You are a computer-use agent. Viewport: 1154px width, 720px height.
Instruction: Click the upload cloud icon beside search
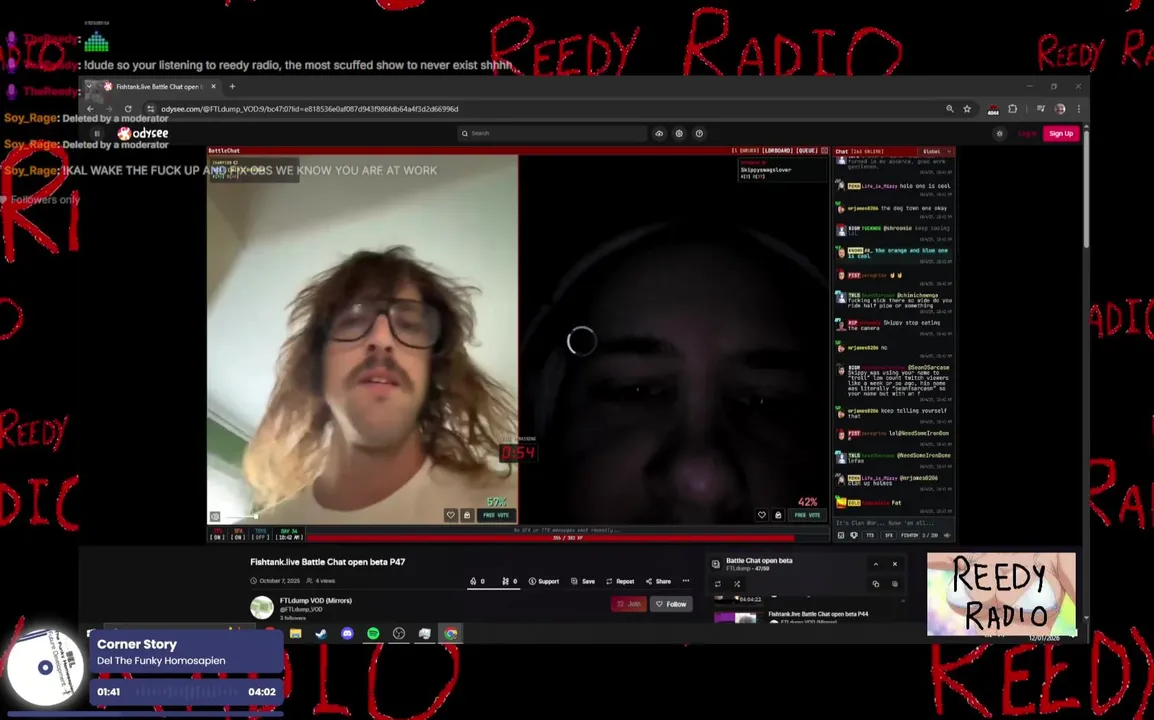click(659, 133)
